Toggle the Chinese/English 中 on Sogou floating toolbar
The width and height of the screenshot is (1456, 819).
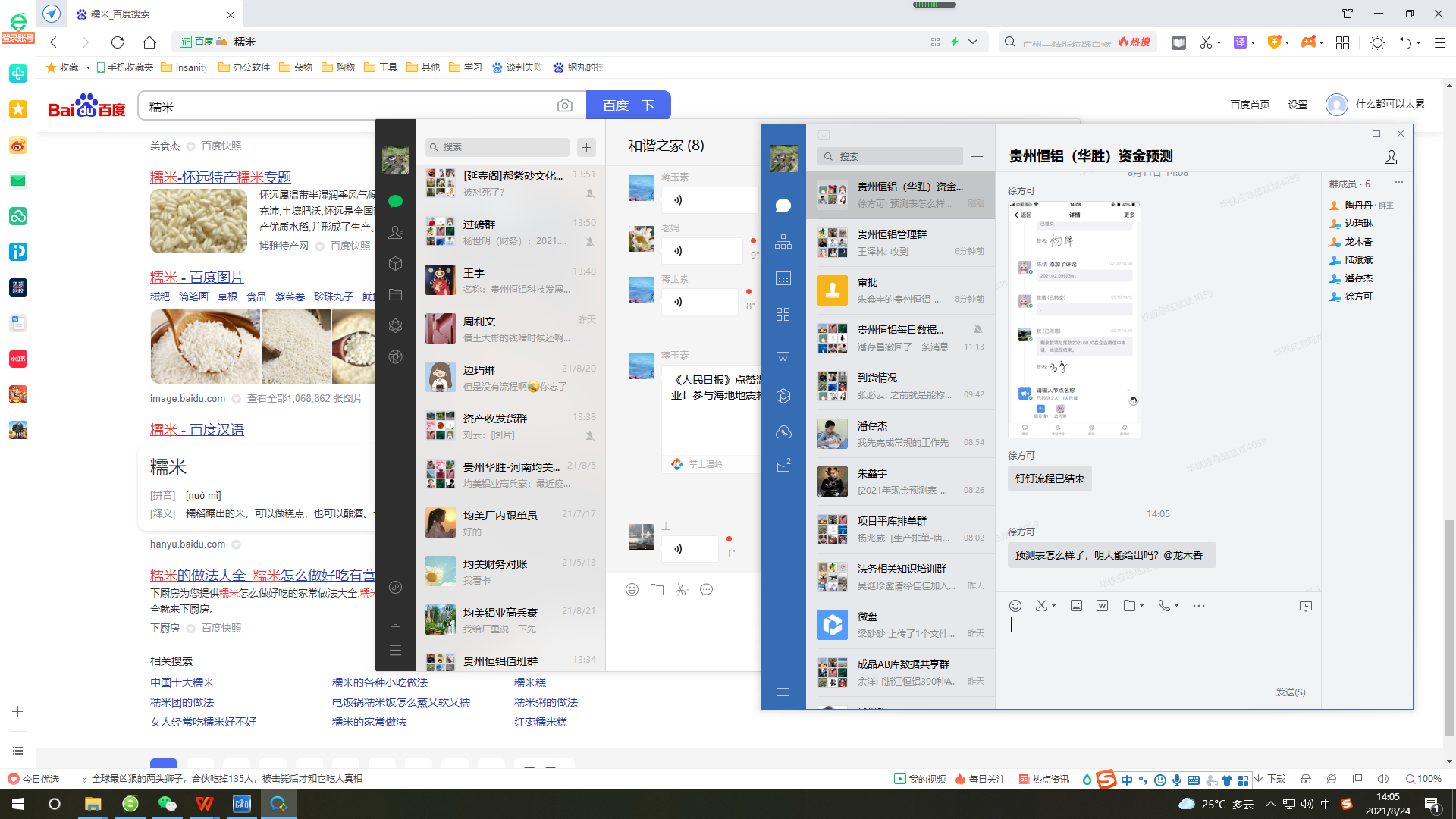click(x=1127, y=780)
